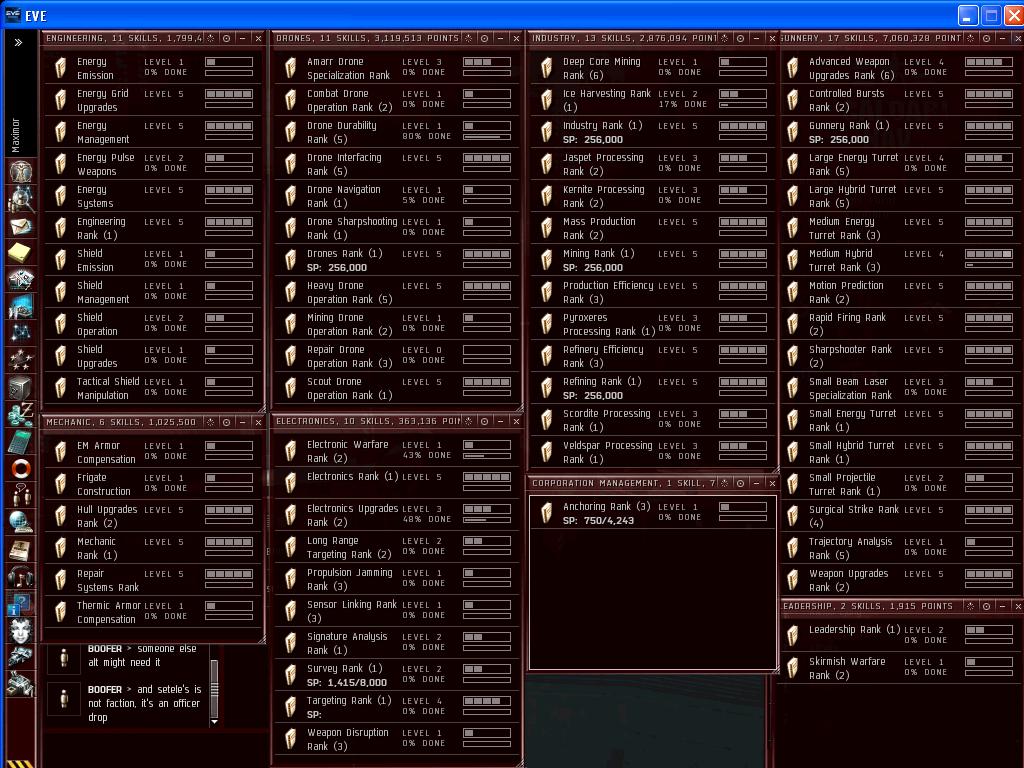This screenshot has width=1024, height=768.
Task: Open the Jukebox headphones icon
Action: click(21, 577)
